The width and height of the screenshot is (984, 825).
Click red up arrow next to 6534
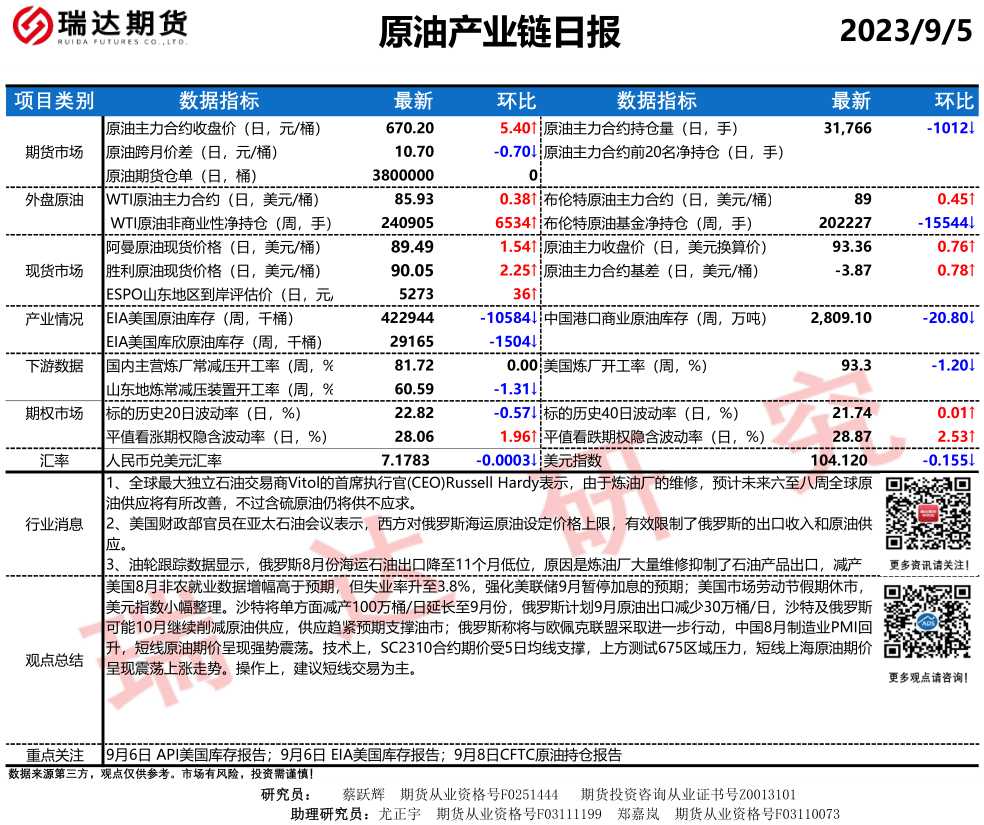(535, 223)
